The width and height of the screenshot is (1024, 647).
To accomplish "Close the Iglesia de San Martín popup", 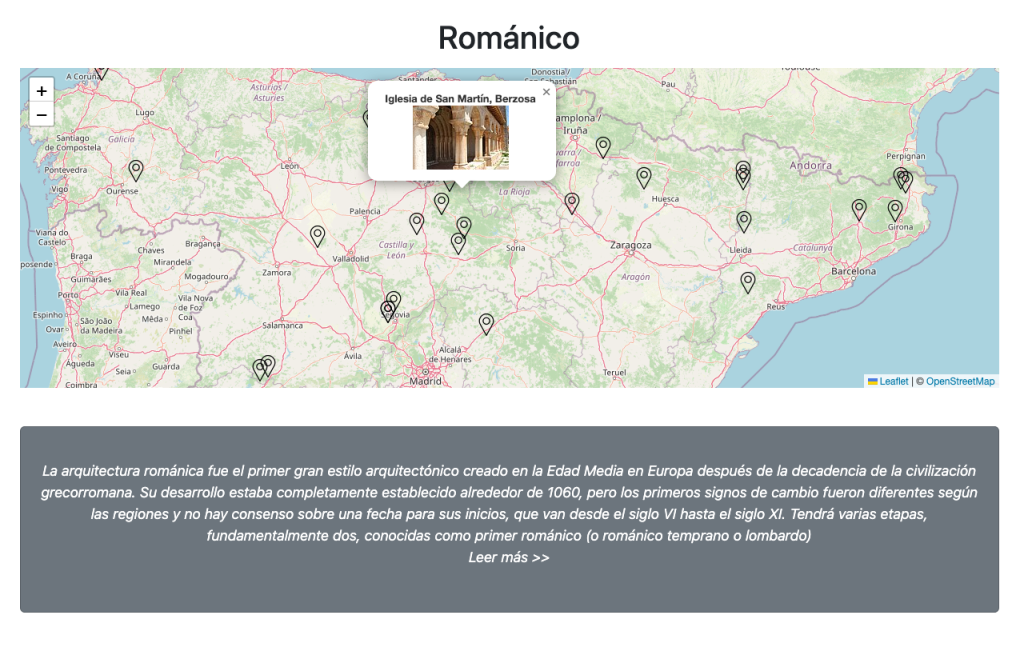I will click(x=546, y=92).
